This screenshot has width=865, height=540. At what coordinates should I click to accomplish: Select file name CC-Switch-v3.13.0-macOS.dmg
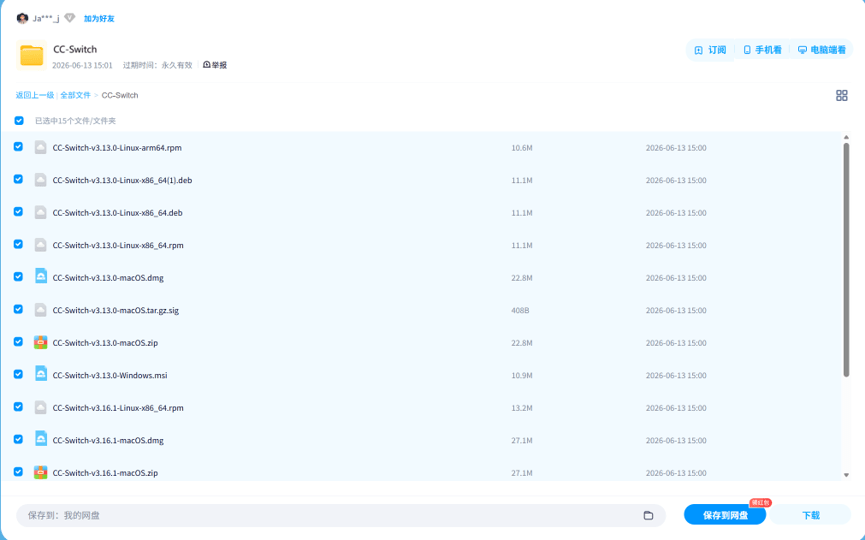[x=108, y=278]
